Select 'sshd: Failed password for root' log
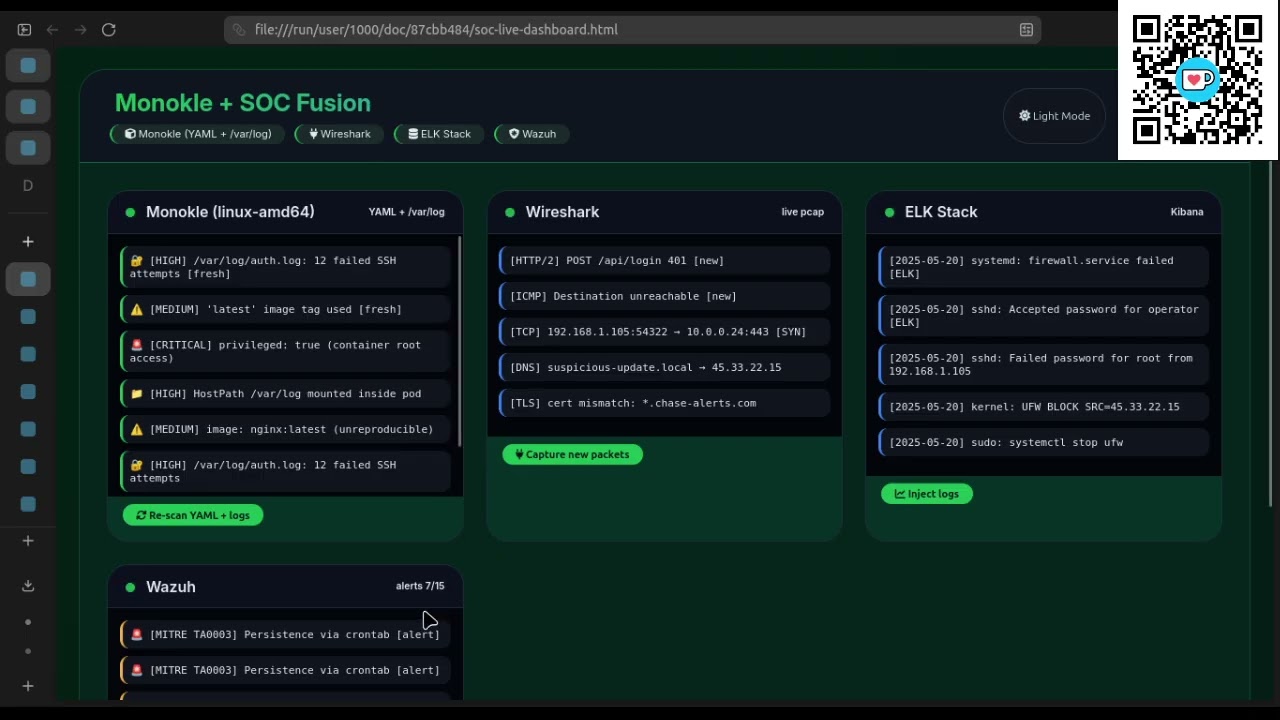 pos(1043,365)
